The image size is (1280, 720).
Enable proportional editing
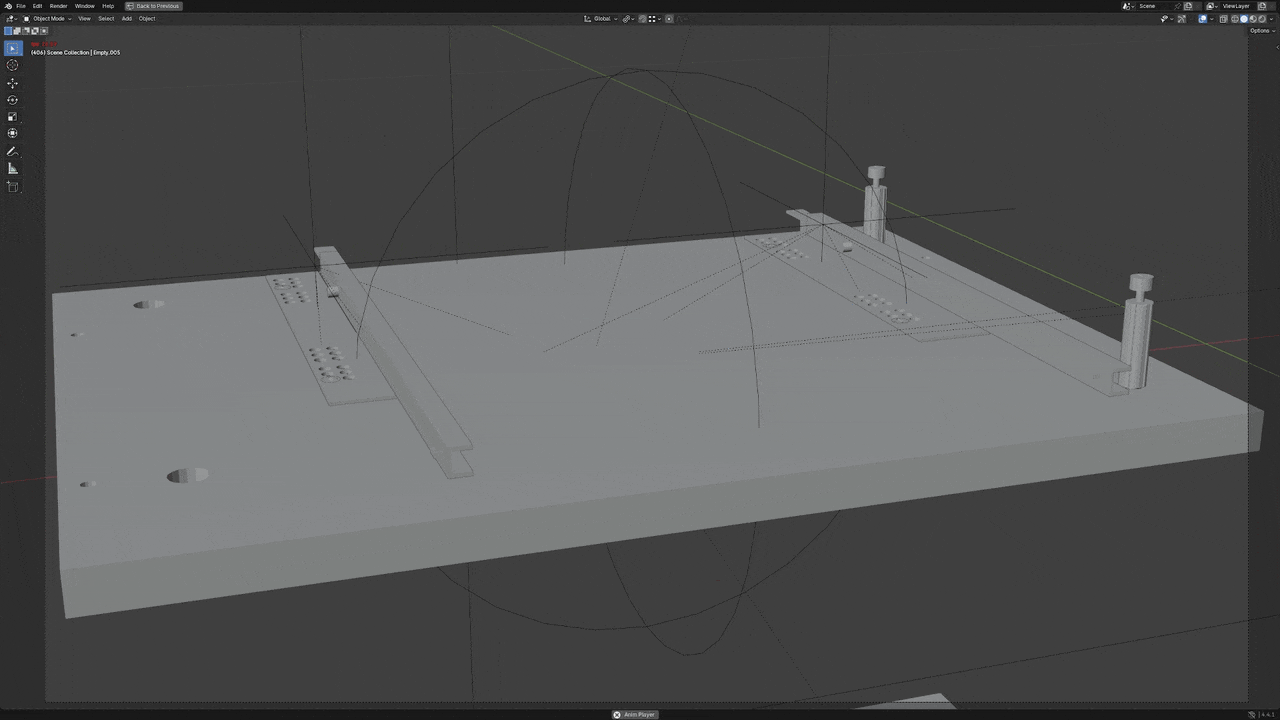[x=669, y=19]
